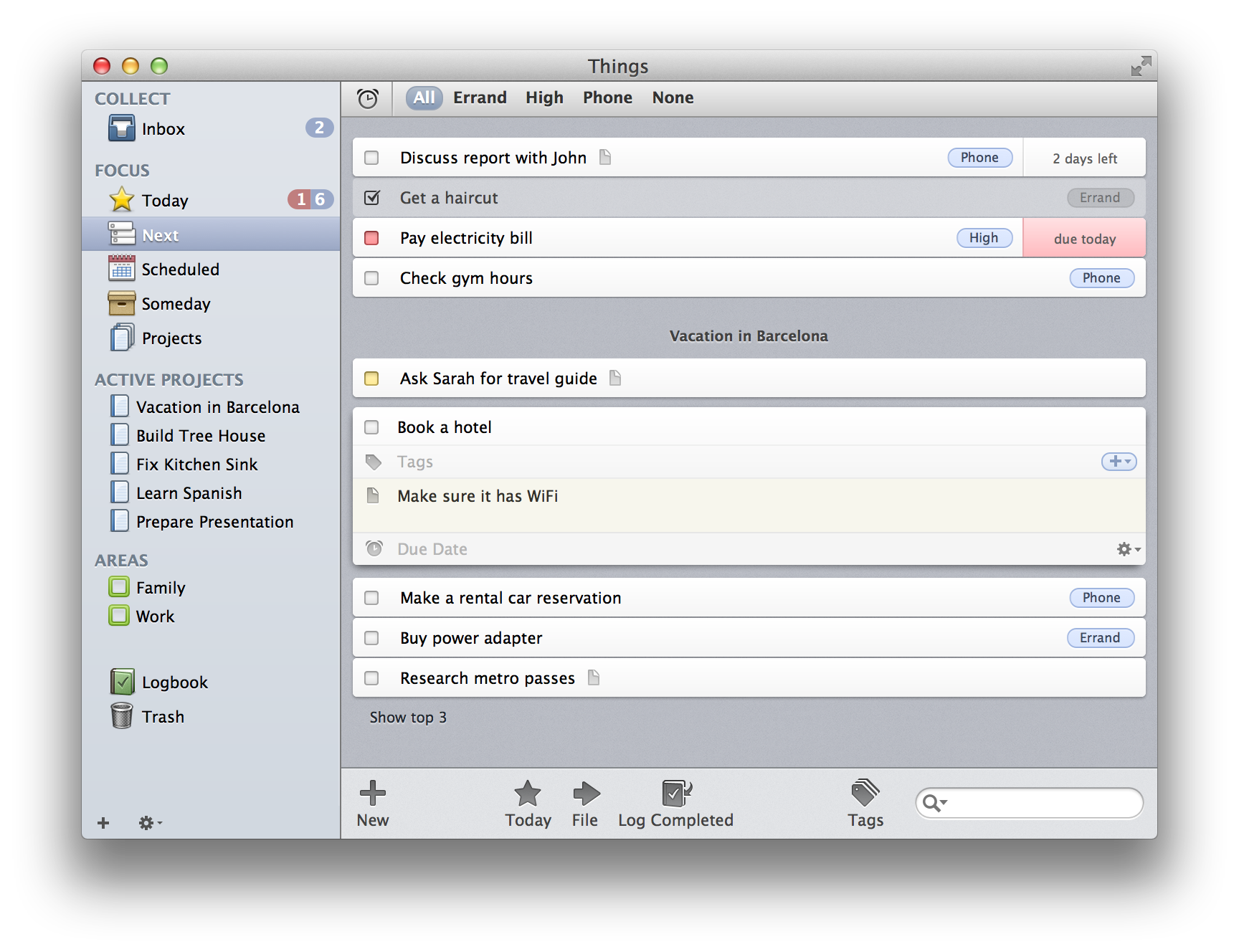This screenshot has height=952, width=1239.
Task: Click the alarm clock filter icon
Action: point(368,98)
